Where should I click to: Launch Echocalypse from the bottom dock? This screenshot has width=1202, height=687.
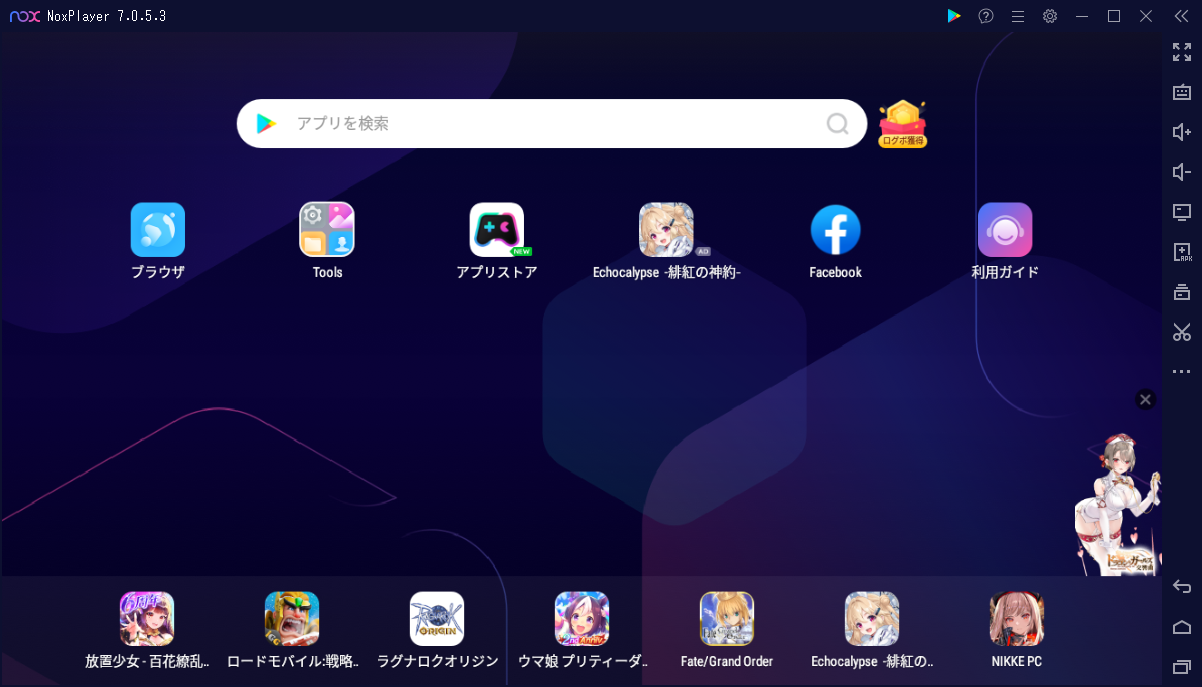click(872, 618)
